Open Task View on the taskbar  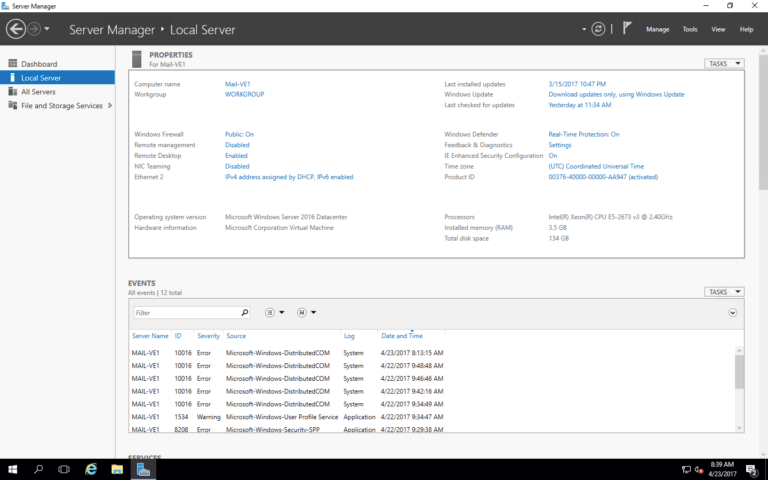click(x=64, y=469)
